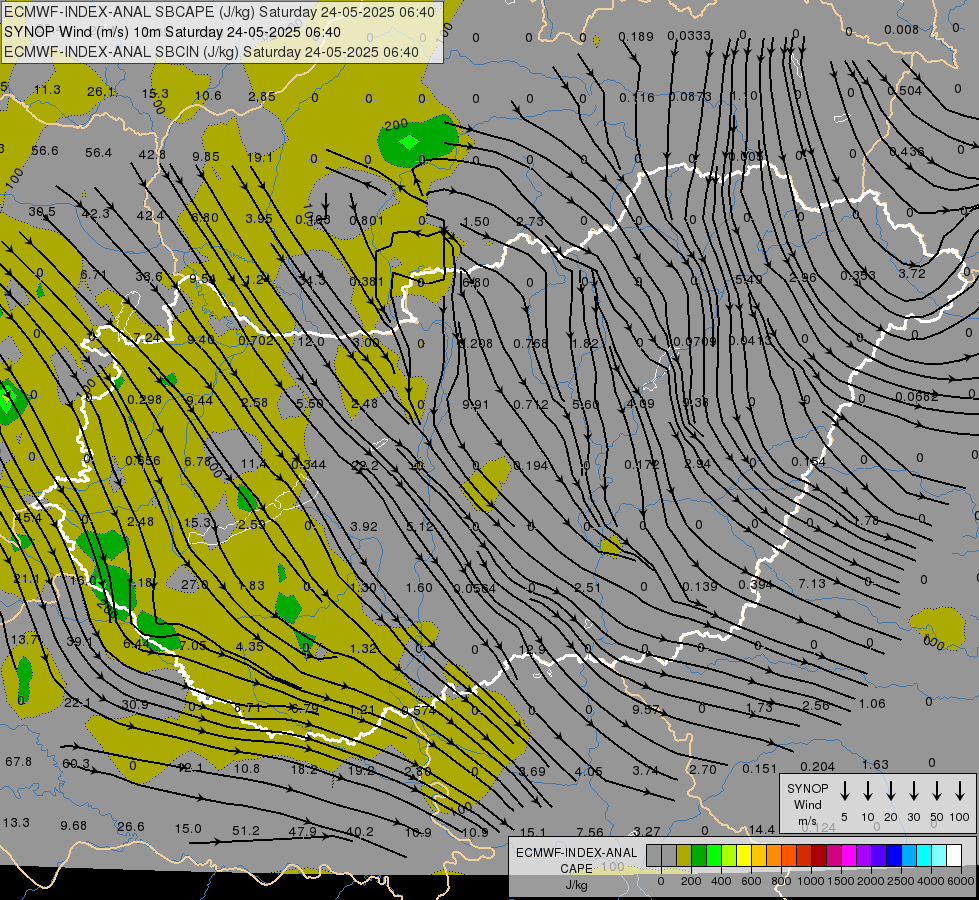Click the map value 60.3
Screen dimensions: 979x900
click(76, 763)
